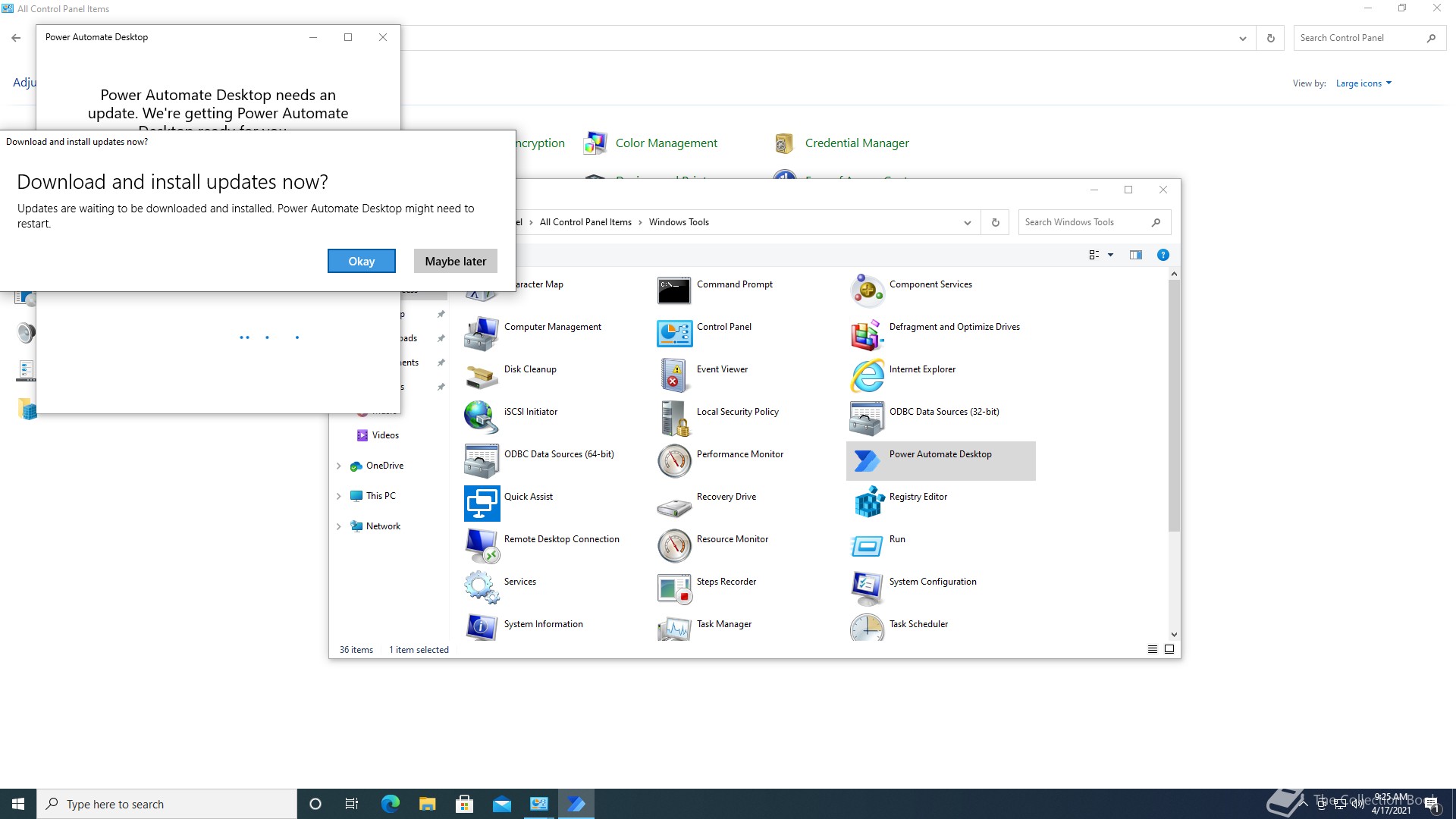Click Okay to download updates

pos(362,261)
